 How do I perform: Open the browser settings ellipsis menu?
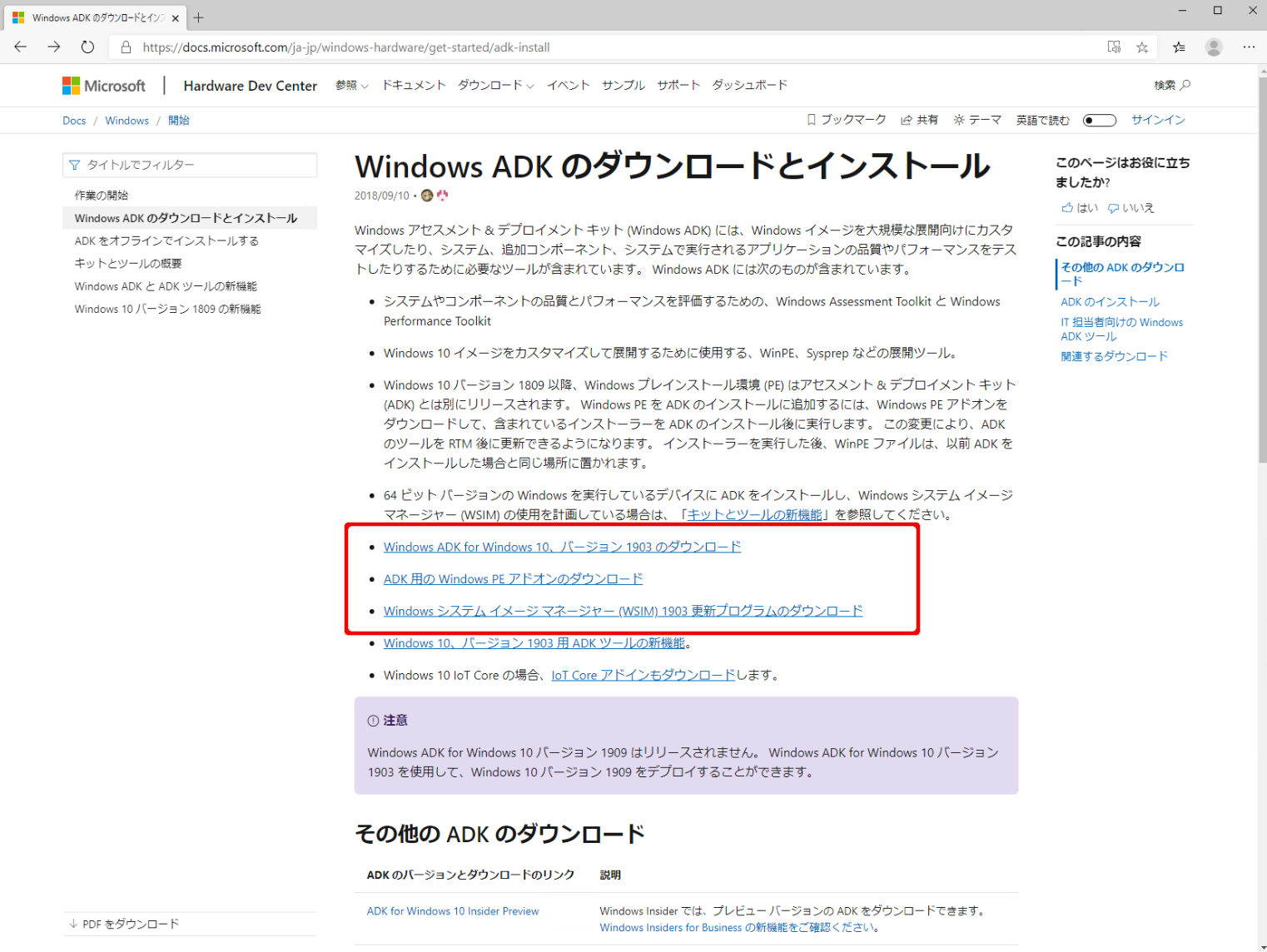tap(1249, 47)
